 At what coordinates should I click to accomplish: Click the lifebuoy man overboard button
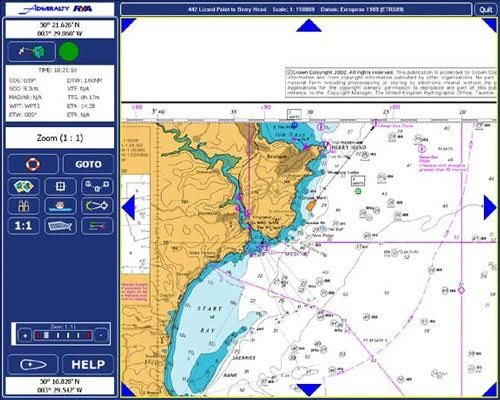point(33,164)
